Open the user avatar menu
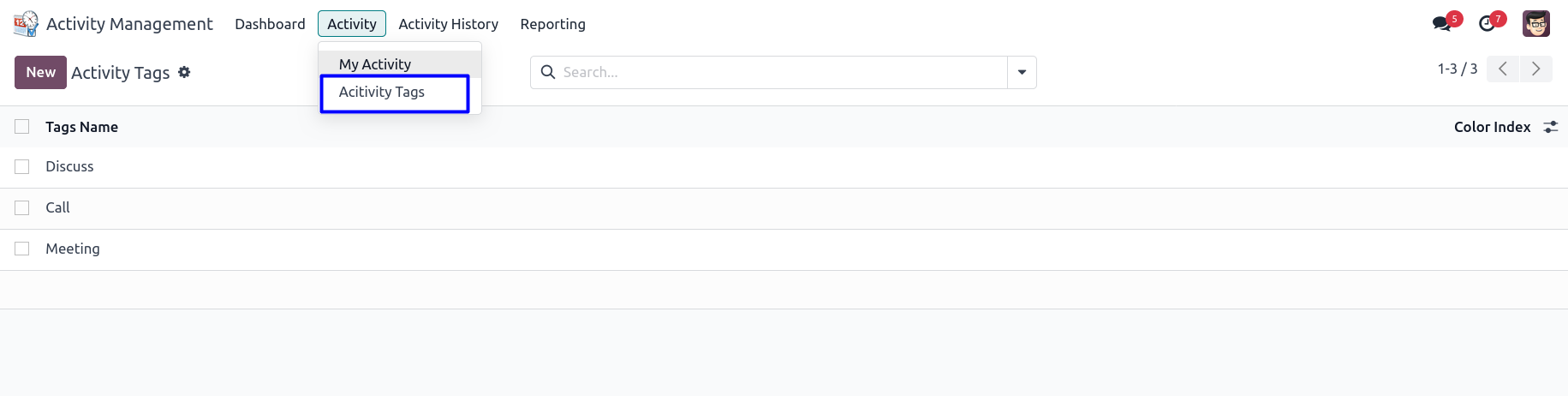The image size is (1568, 396). pos(1536,24)
